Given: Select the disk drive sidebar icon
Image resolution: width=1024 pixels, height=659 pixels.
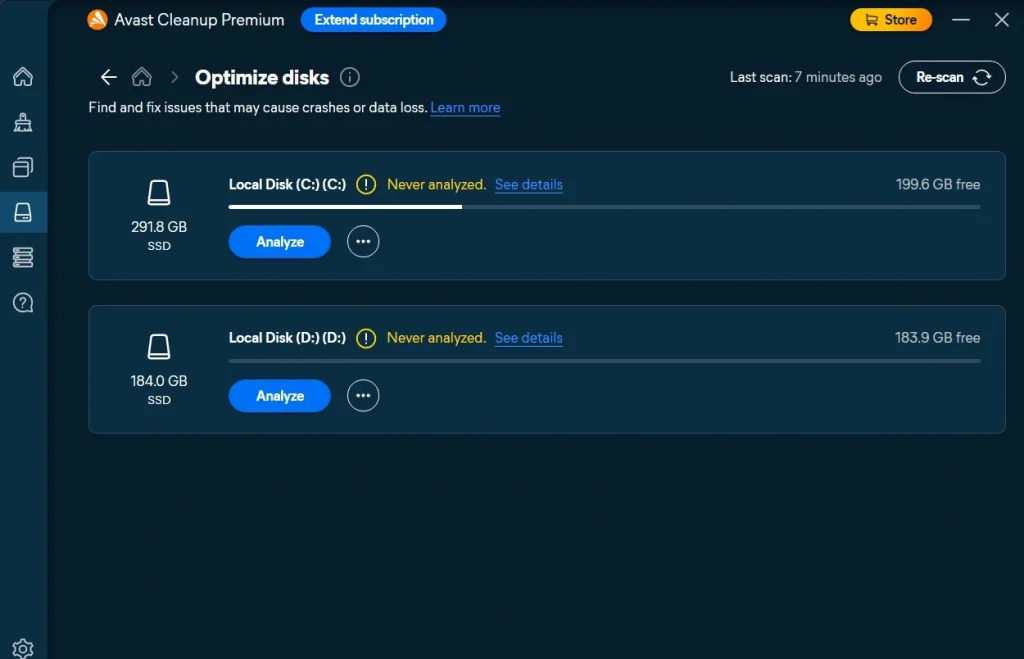Looking at the screenshot, I should [23, 212].
